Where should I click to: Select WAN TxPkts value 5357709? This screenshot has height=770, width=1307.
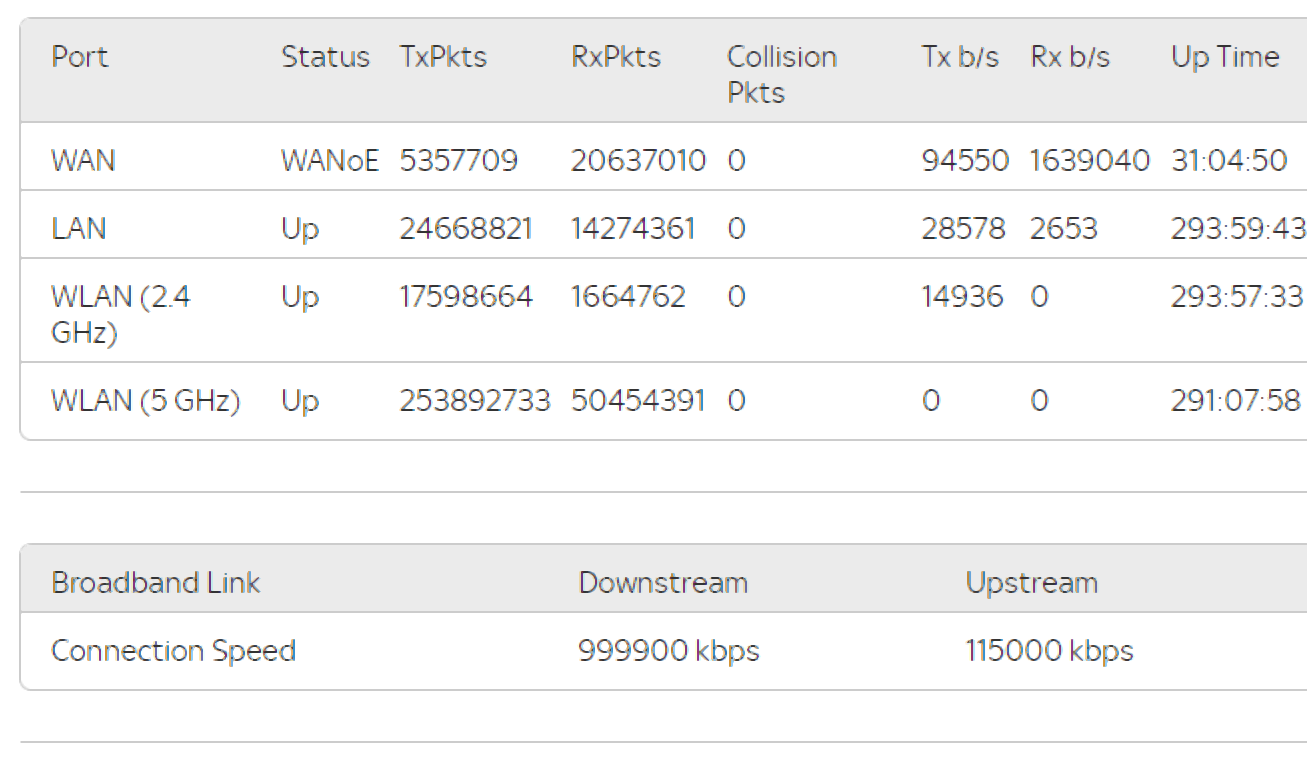pos(459,160)
